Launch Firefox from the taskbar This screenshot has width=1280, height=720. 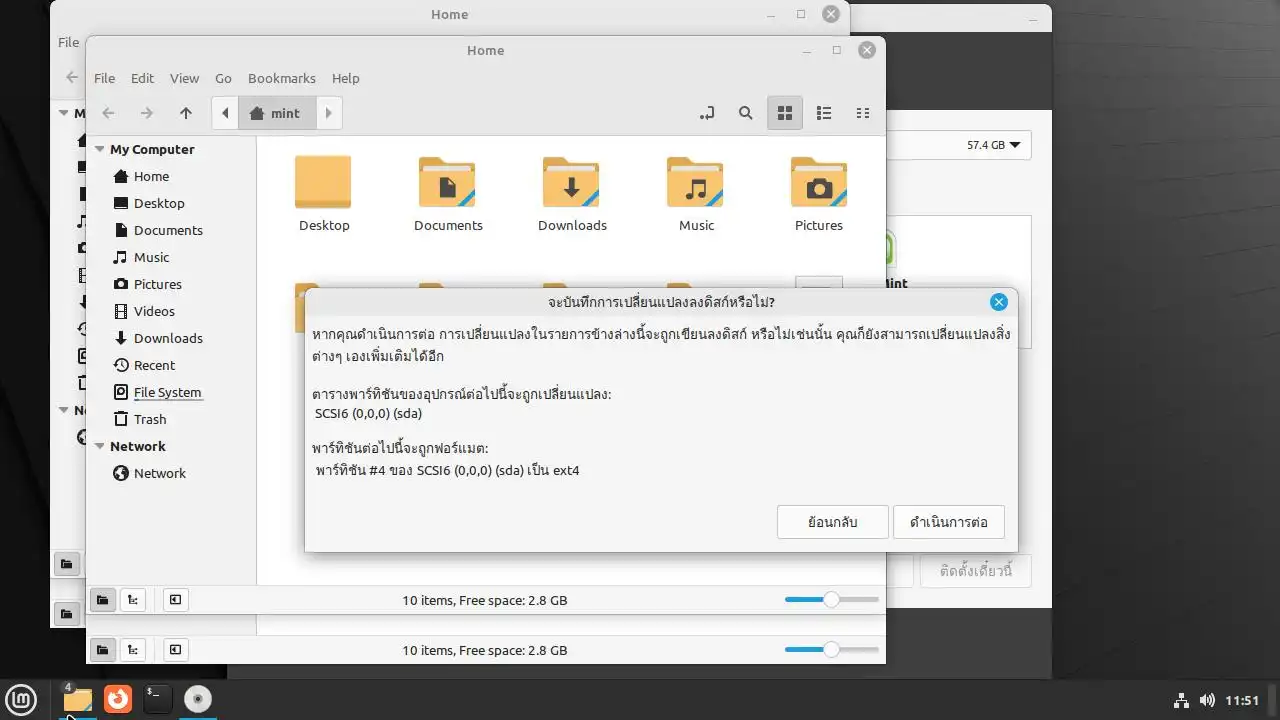(118, 699)
